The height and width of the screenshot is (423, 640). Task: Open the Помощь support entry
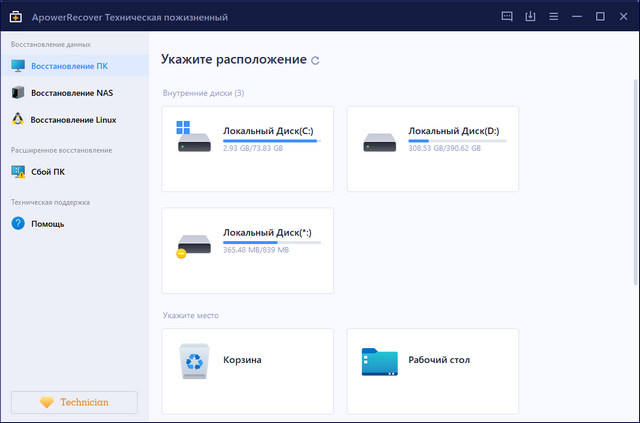pos(47,223)
